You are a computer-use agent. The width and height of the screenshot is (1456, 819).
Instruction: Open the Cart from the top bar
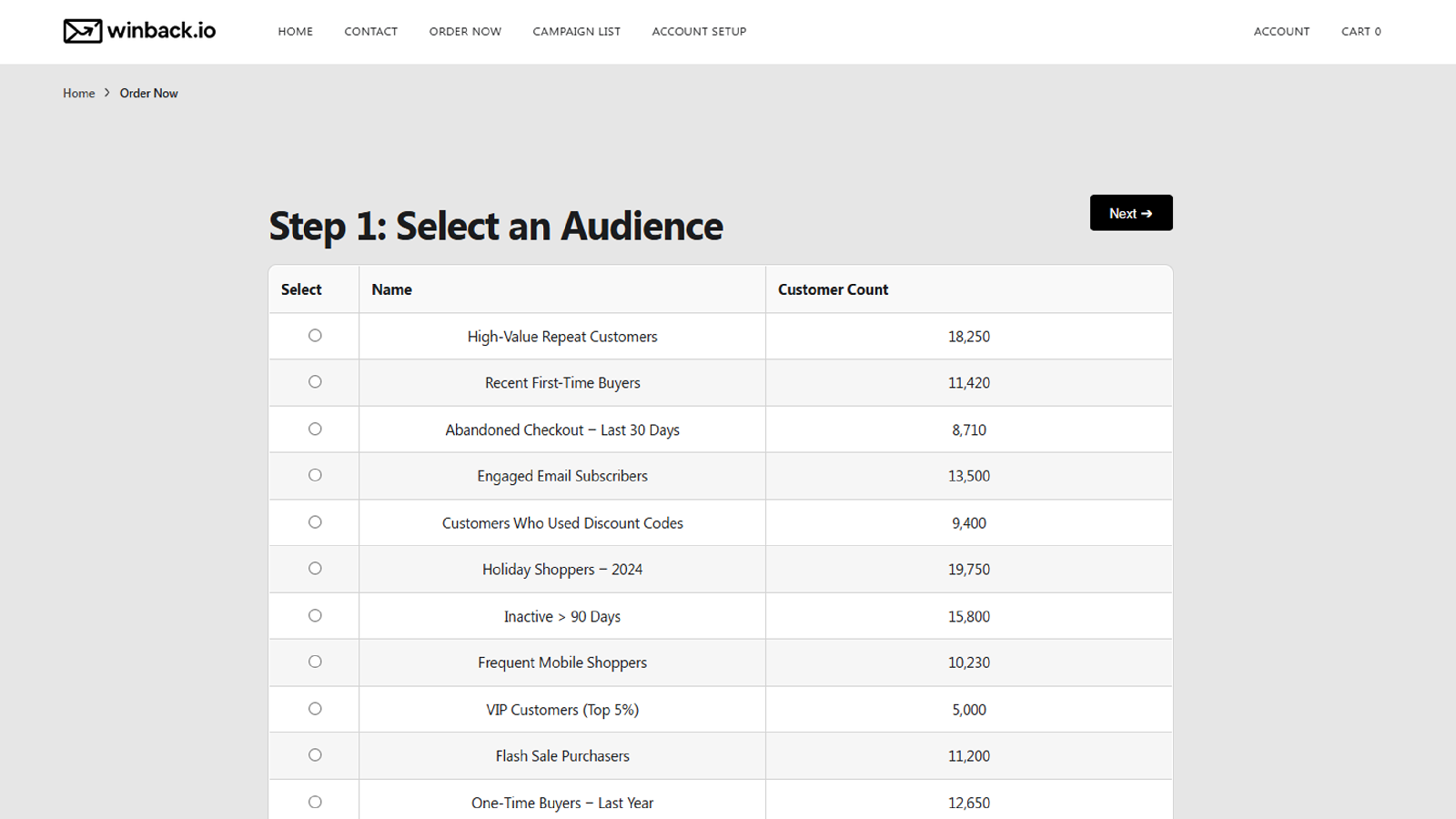pyautogui.click(x=1360, y=31)
